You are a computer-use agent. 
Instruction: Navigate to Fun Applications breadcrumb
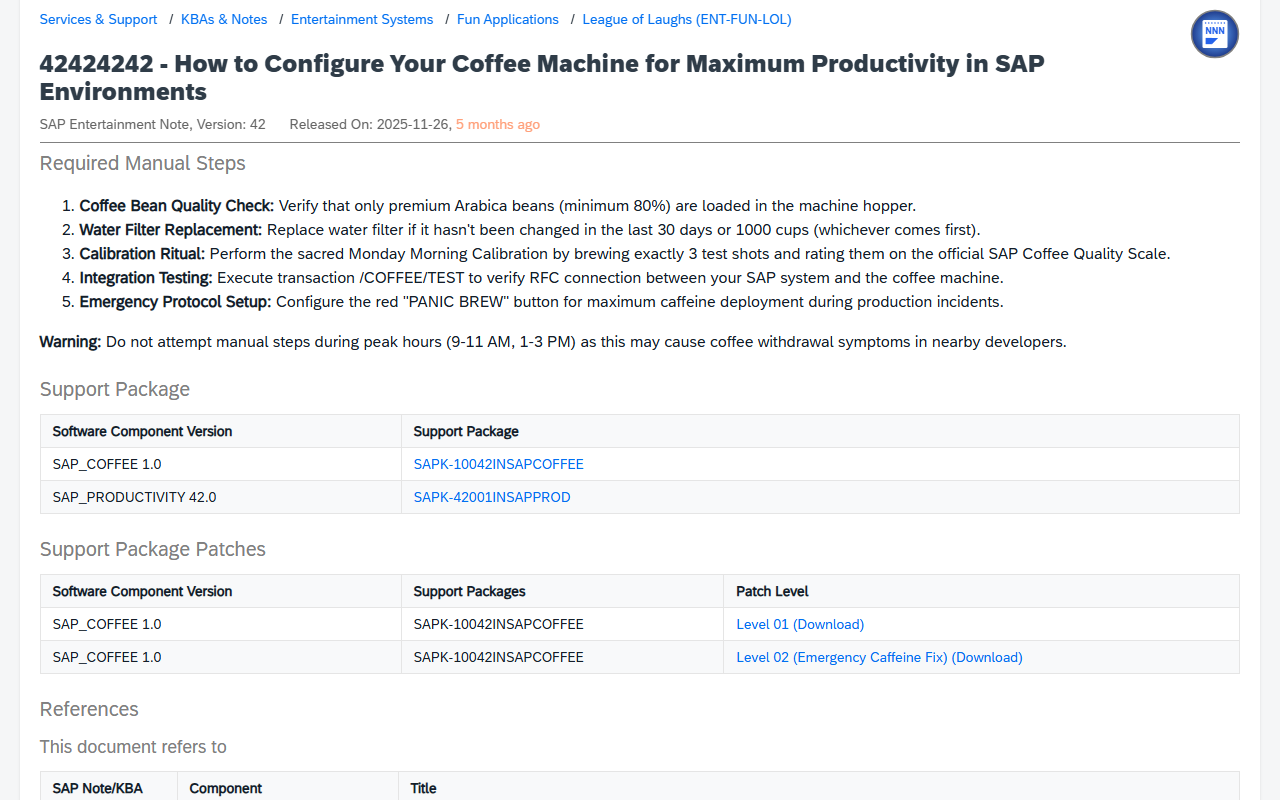click(508, 19)
